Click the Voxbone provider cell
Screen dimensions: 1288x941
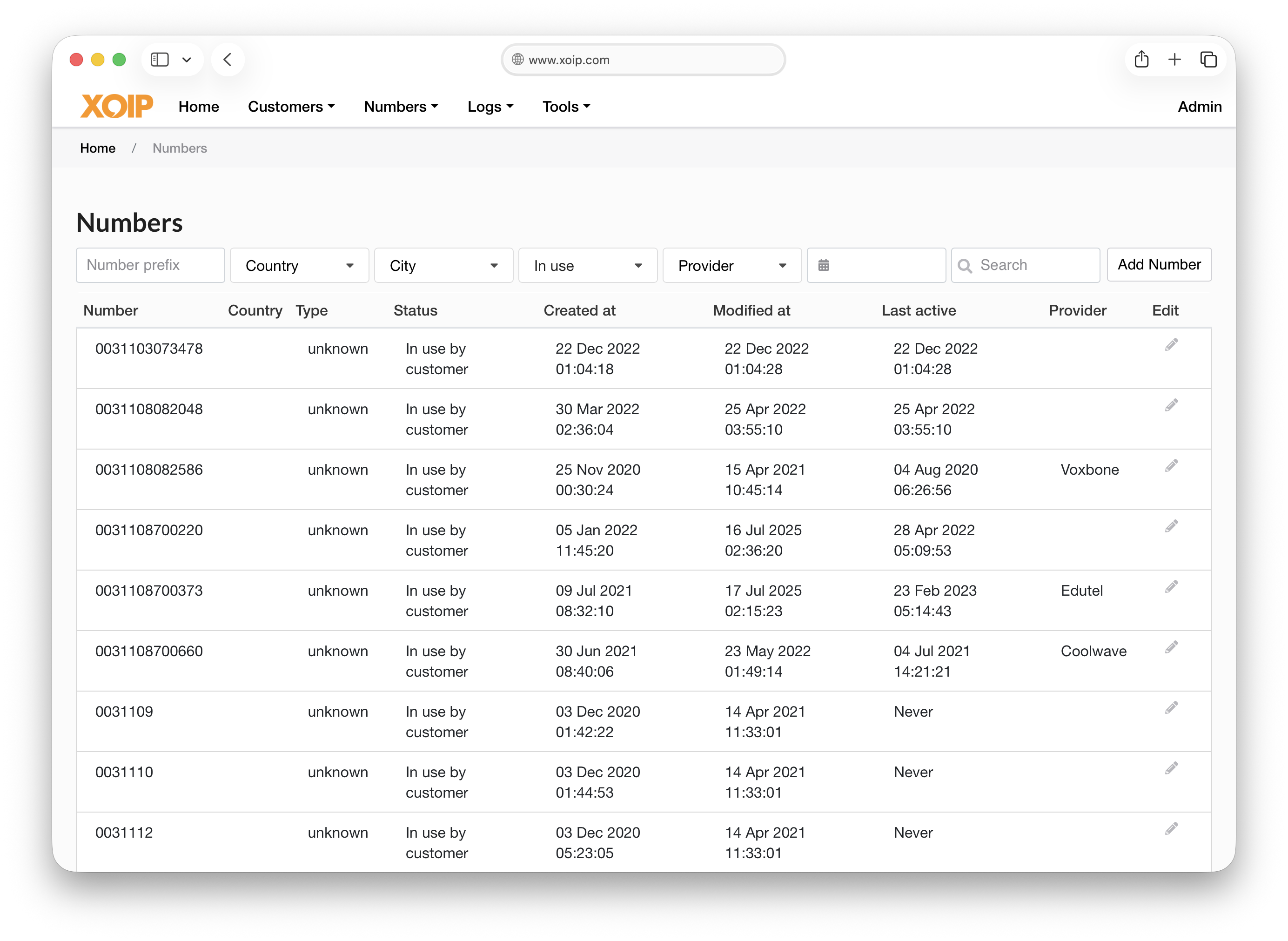coord(1089,470)
